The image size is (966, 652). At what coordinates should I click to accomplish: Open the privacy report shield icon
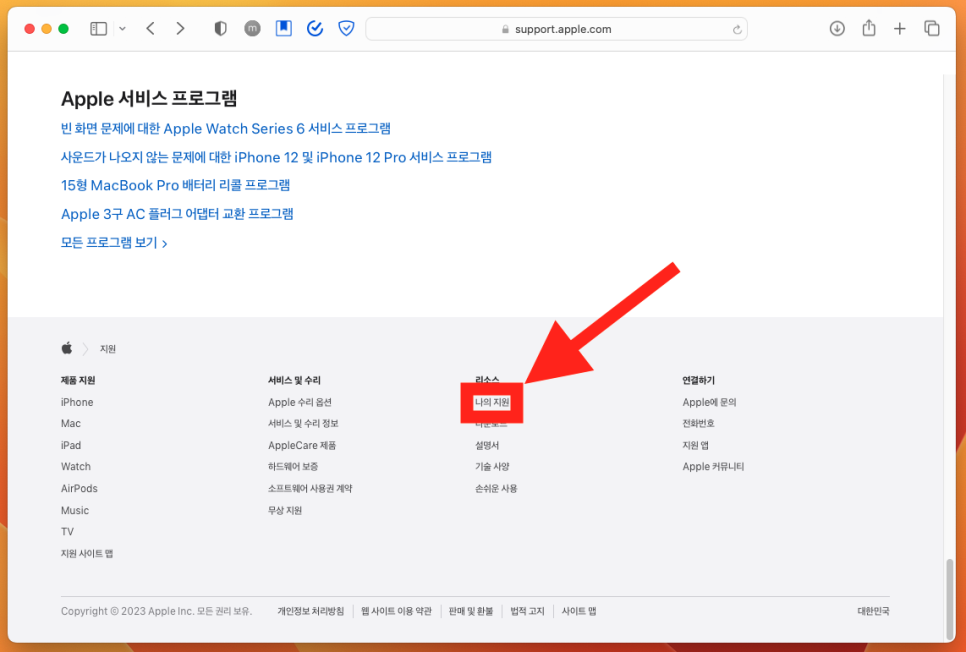pyautogui.click(x=221, y=28)
